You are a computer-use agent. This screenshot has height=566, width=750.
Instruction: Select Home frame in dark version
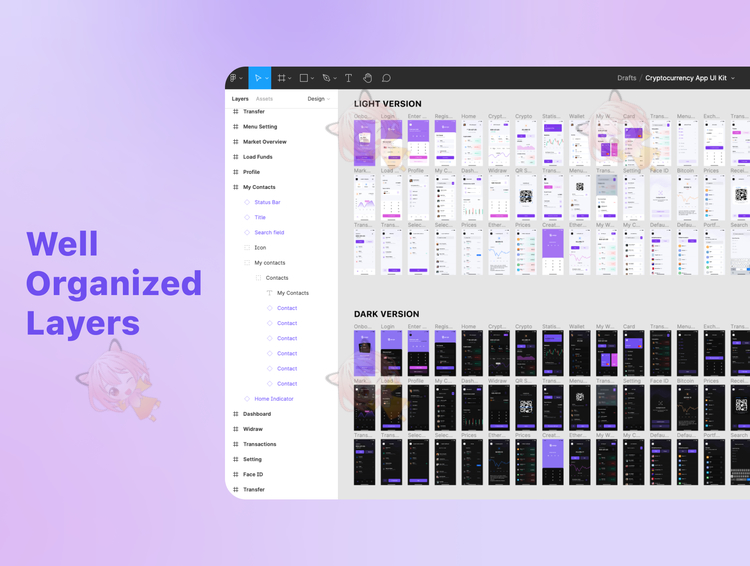(472, 353)
